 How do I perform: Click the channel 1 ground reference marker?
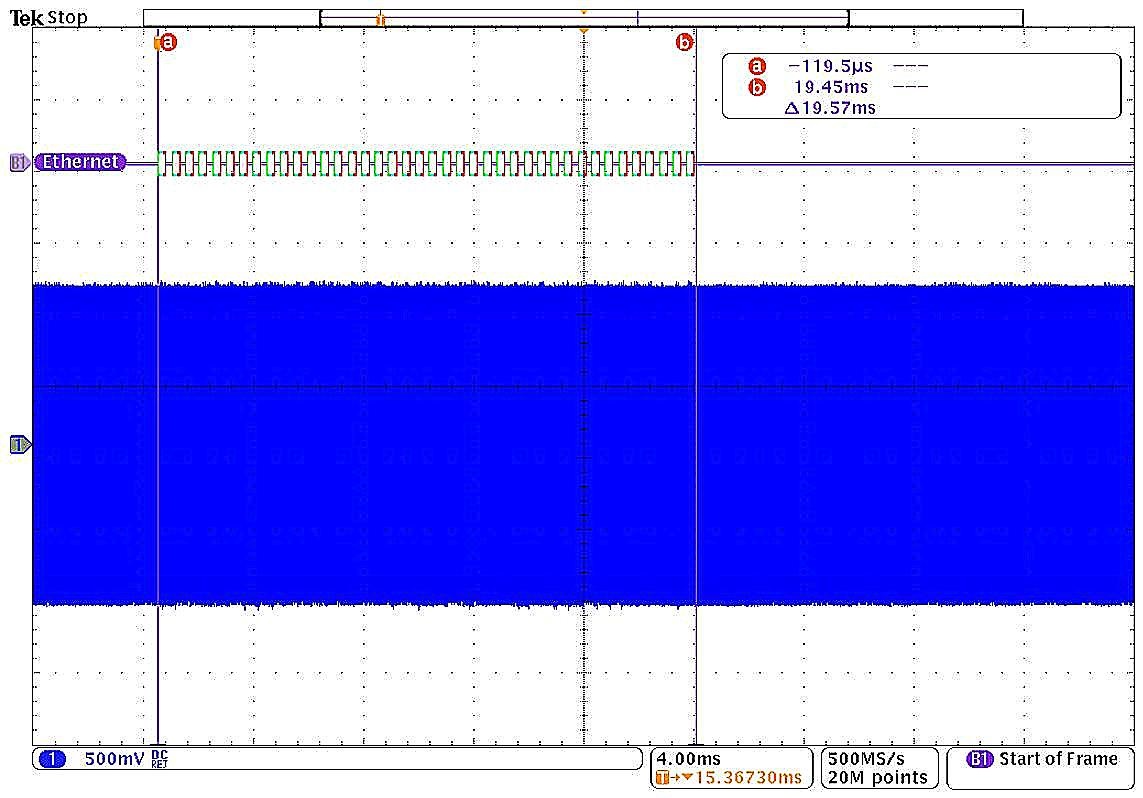point(19,444)
